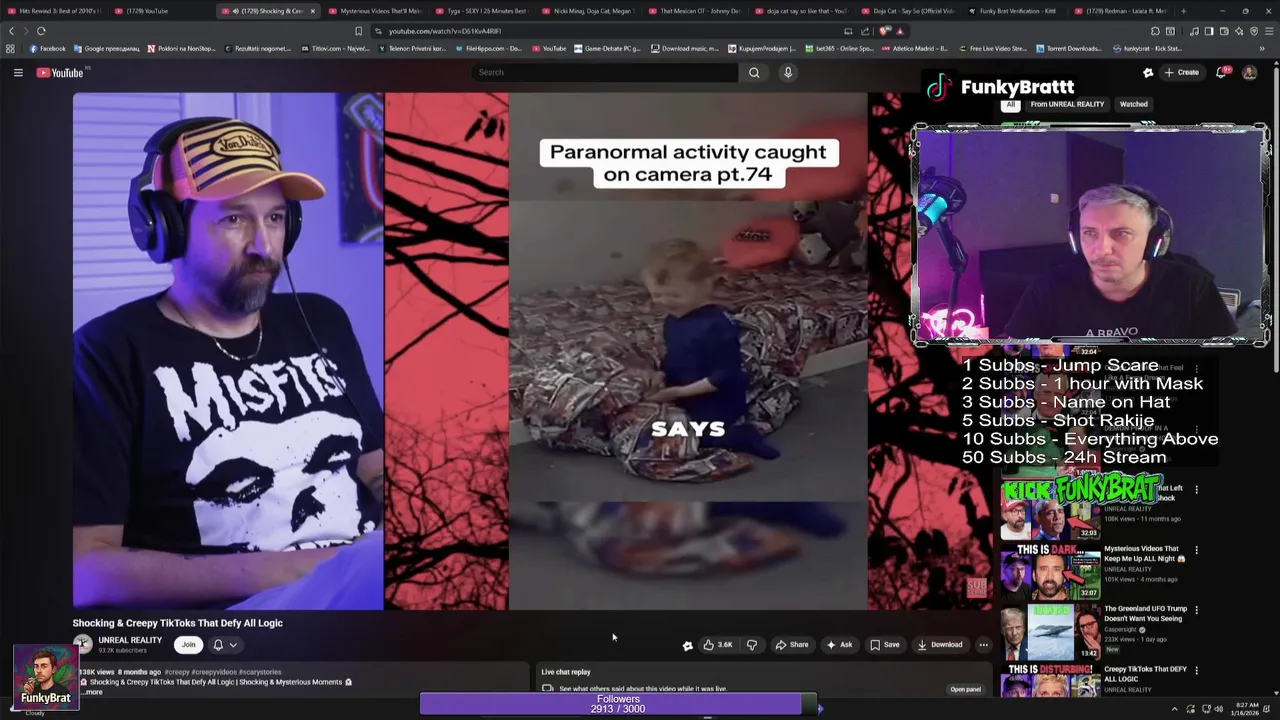Open Creepy TikToks That DEFY ALL LOGIC title
Screen dimensions: 1280x720
pyautogui.click(x=1145, y=673)
